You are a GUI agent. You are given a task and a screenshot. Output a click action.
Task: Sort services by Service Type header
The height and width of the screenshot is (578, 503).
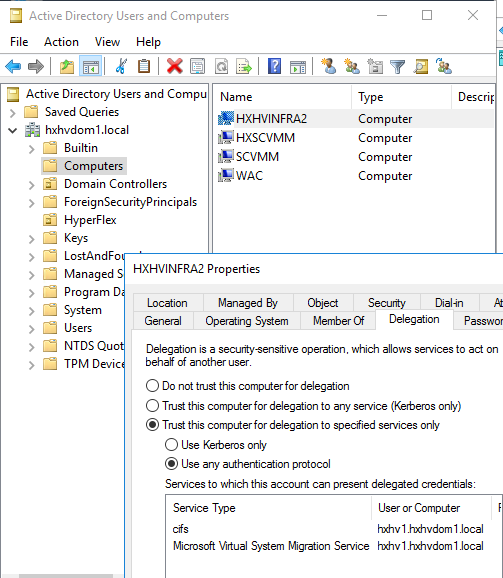coord(269,508)
